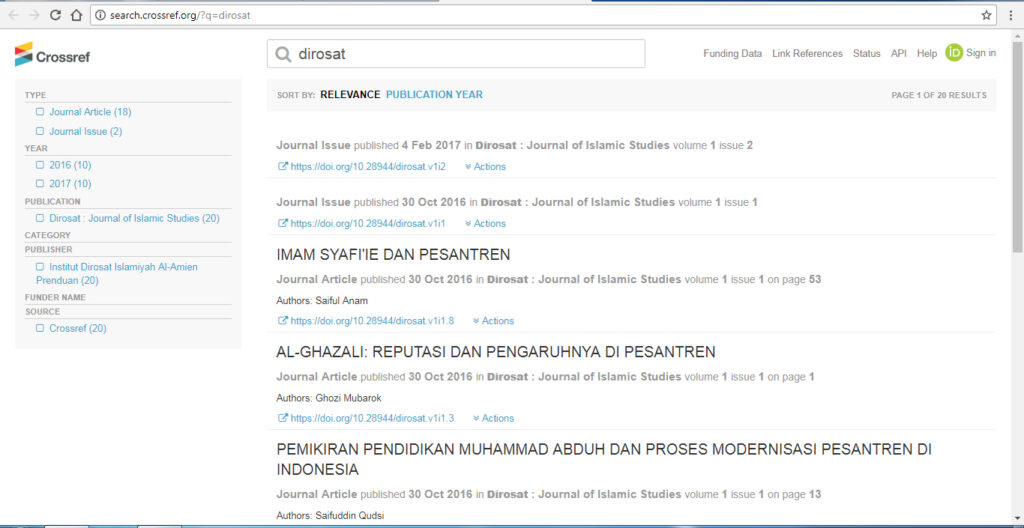Open the API menu link

click(x=899, y=54)
